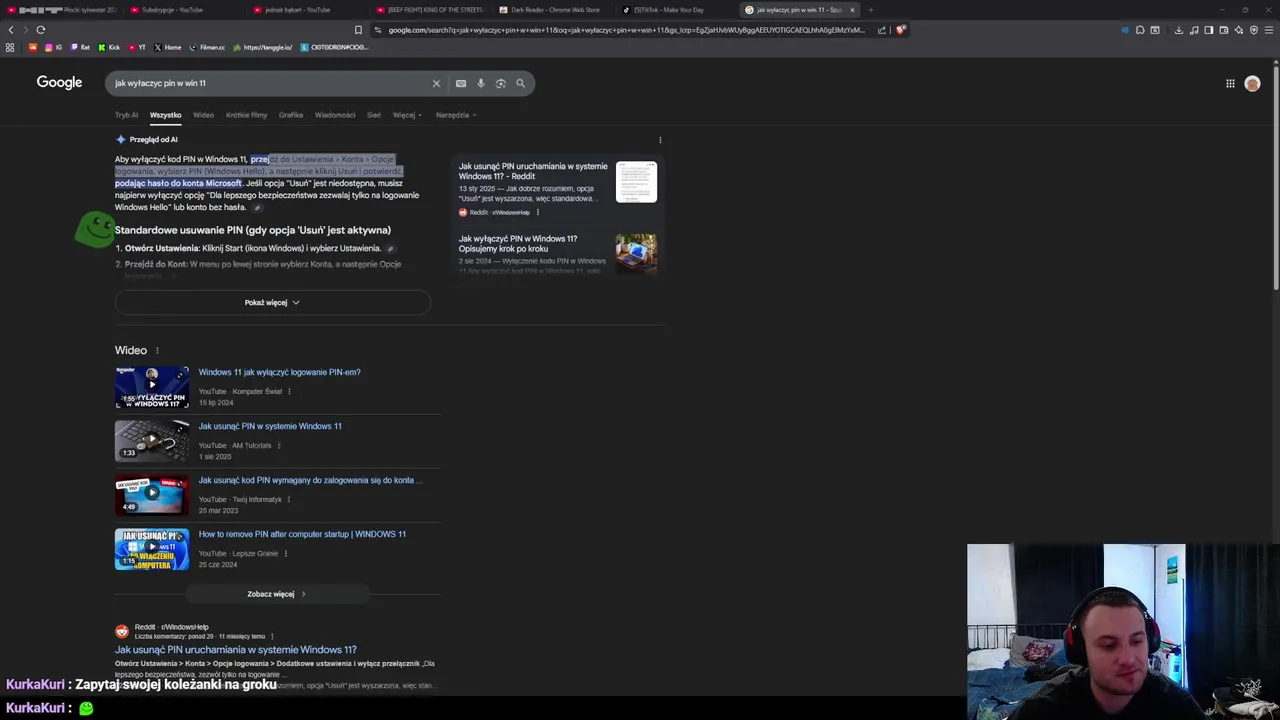The image size is (1280, 720).
Task: Search by image with the Google Lens icon
Action: coord(501,84)
